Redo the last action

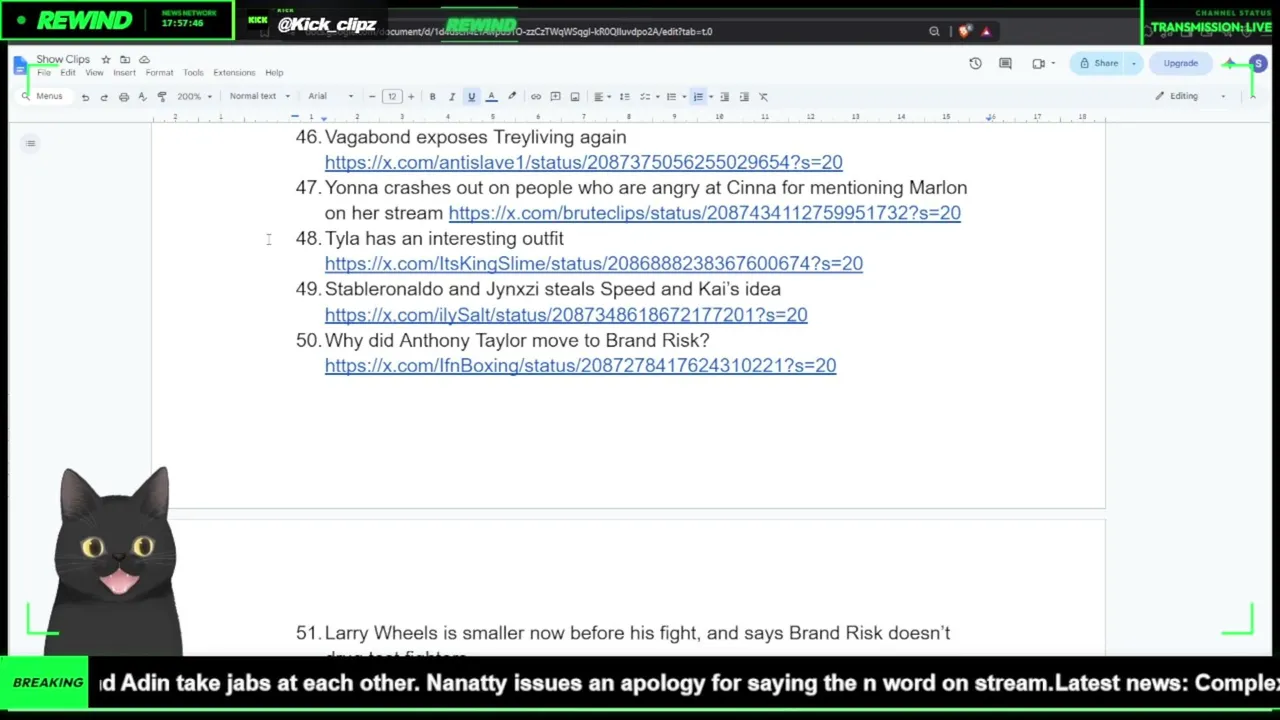(104, 97)
